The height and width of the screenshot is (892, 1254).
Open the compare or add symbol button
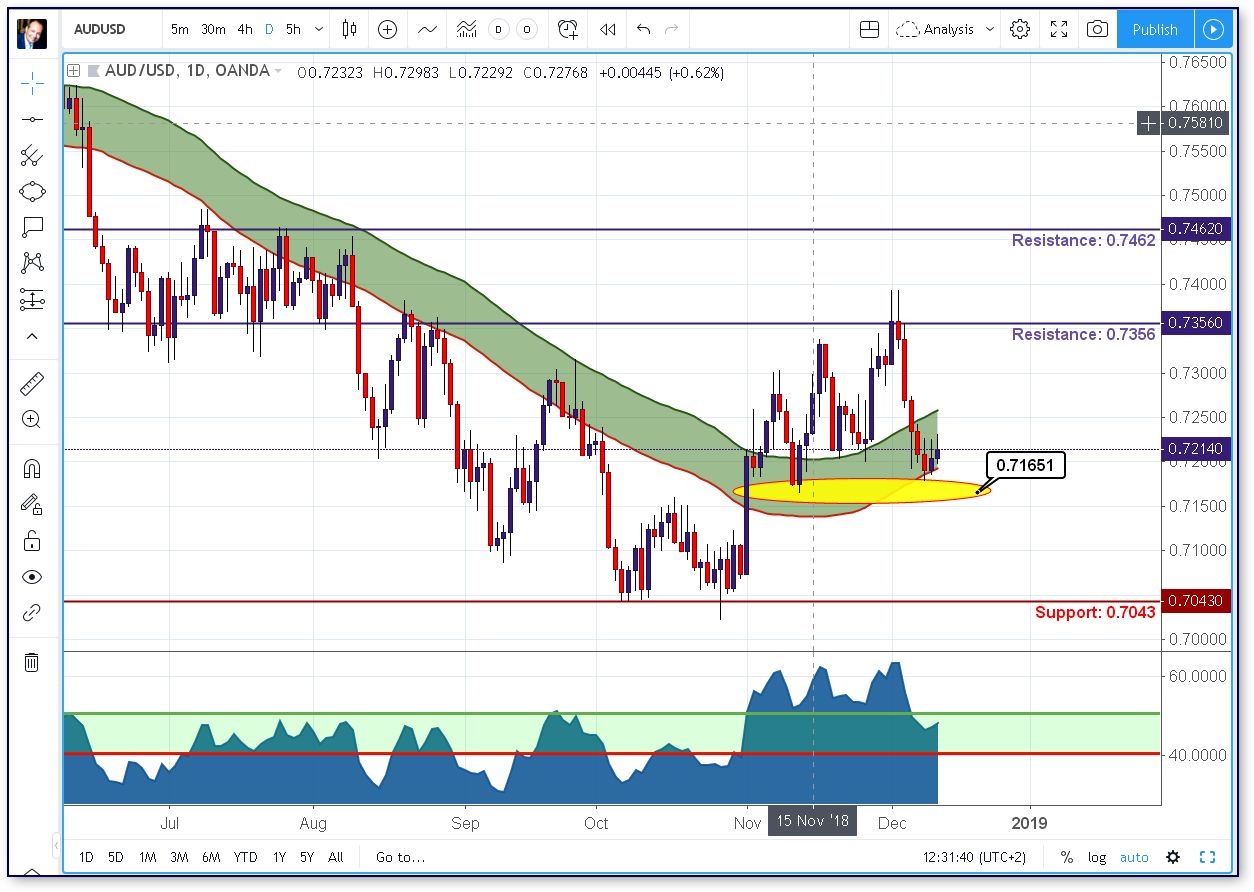(388, 29)
